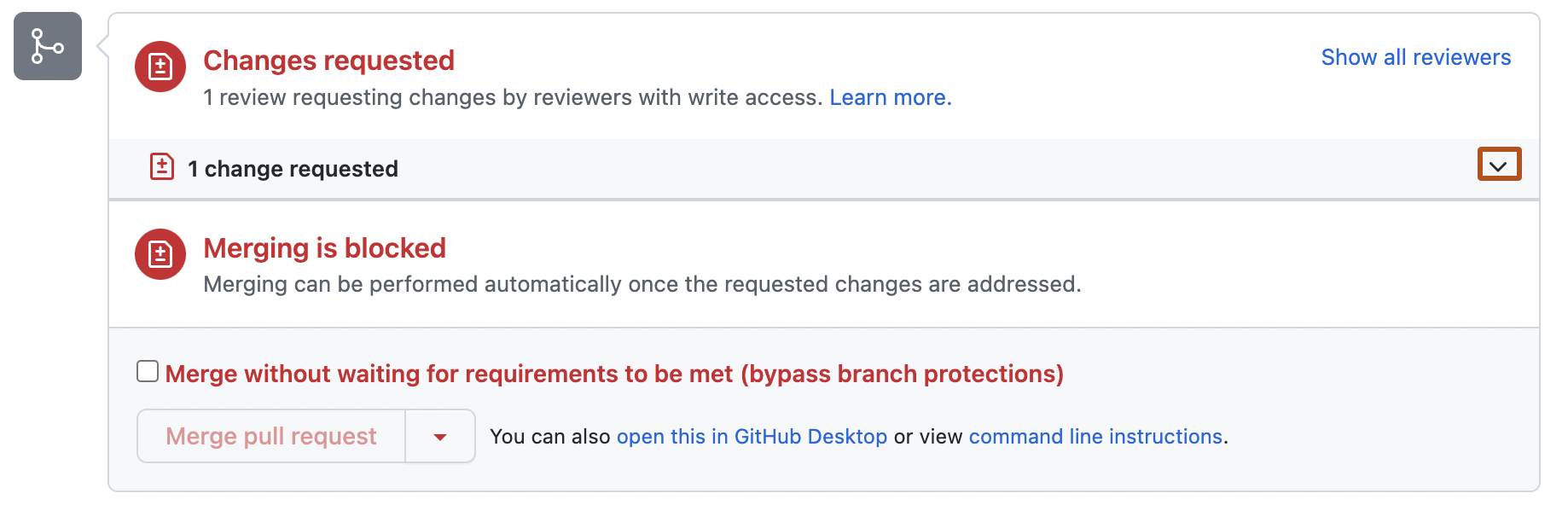Click the reviewer write access description text
This screenshot has height=505, width=1568.
(512, 96)
